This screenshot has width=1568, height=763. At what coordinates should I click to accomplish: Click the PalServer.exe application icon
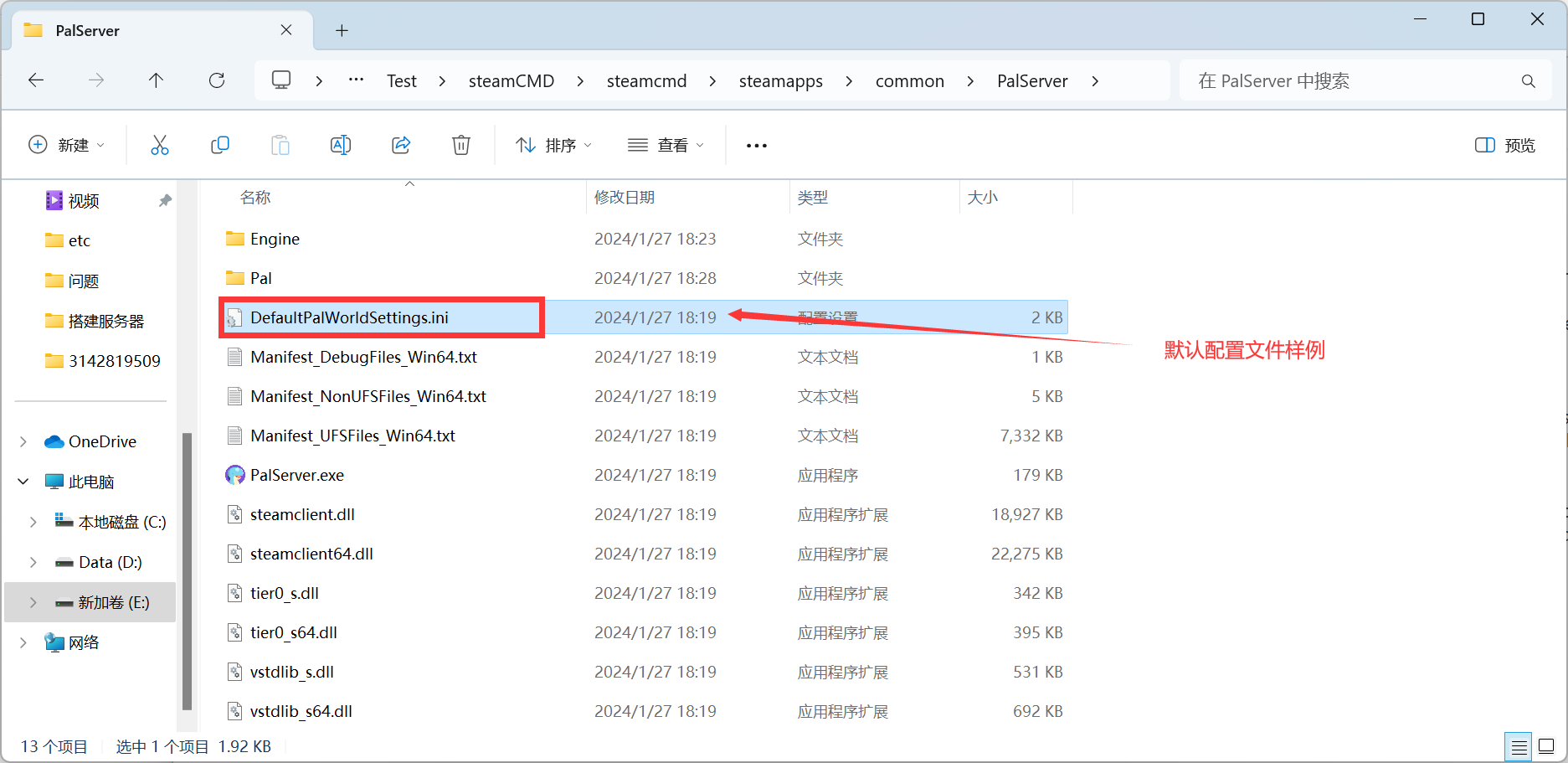click(235, 475)
